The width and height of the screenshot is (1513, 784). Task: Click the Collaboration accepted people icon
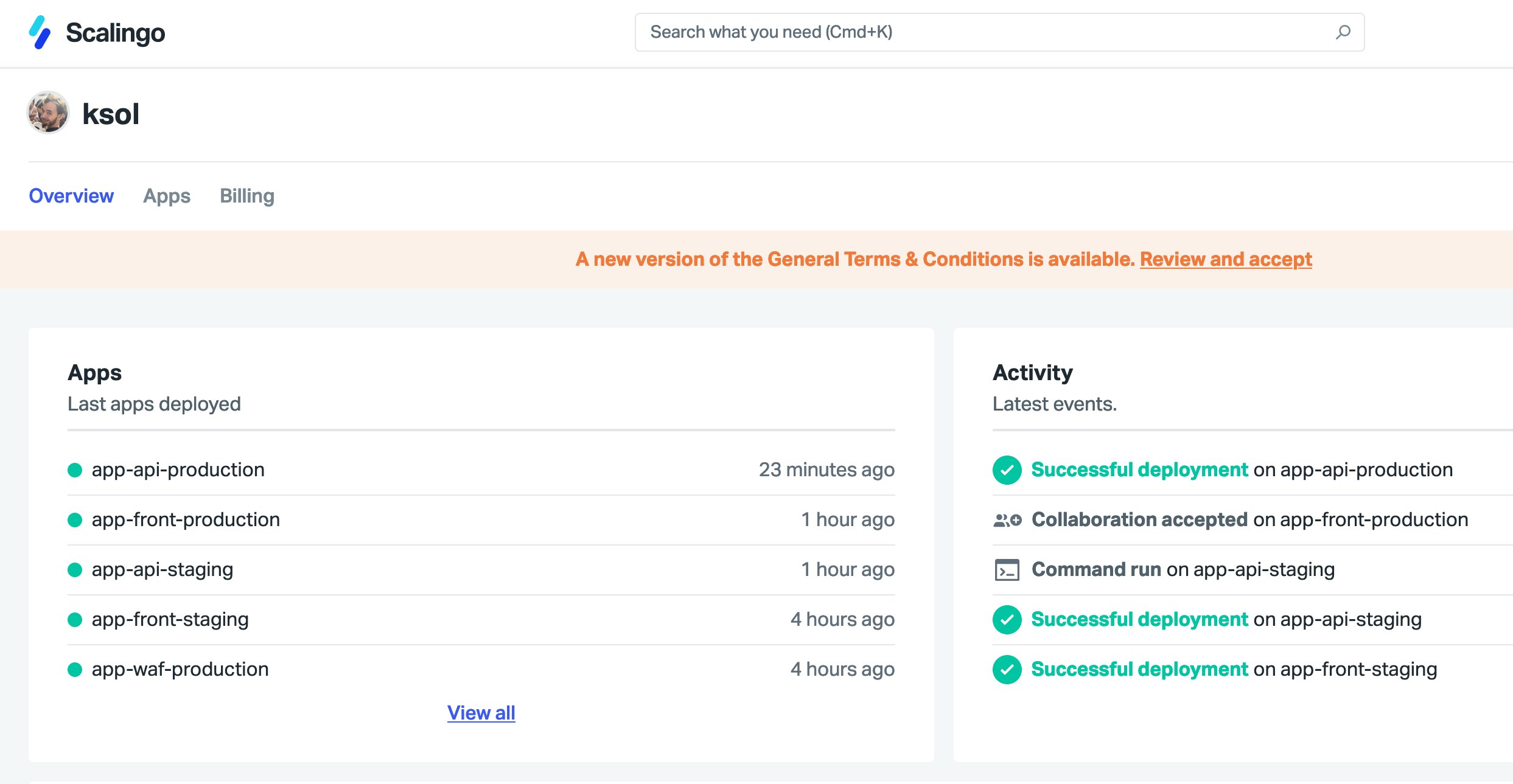coord(1007,520)
